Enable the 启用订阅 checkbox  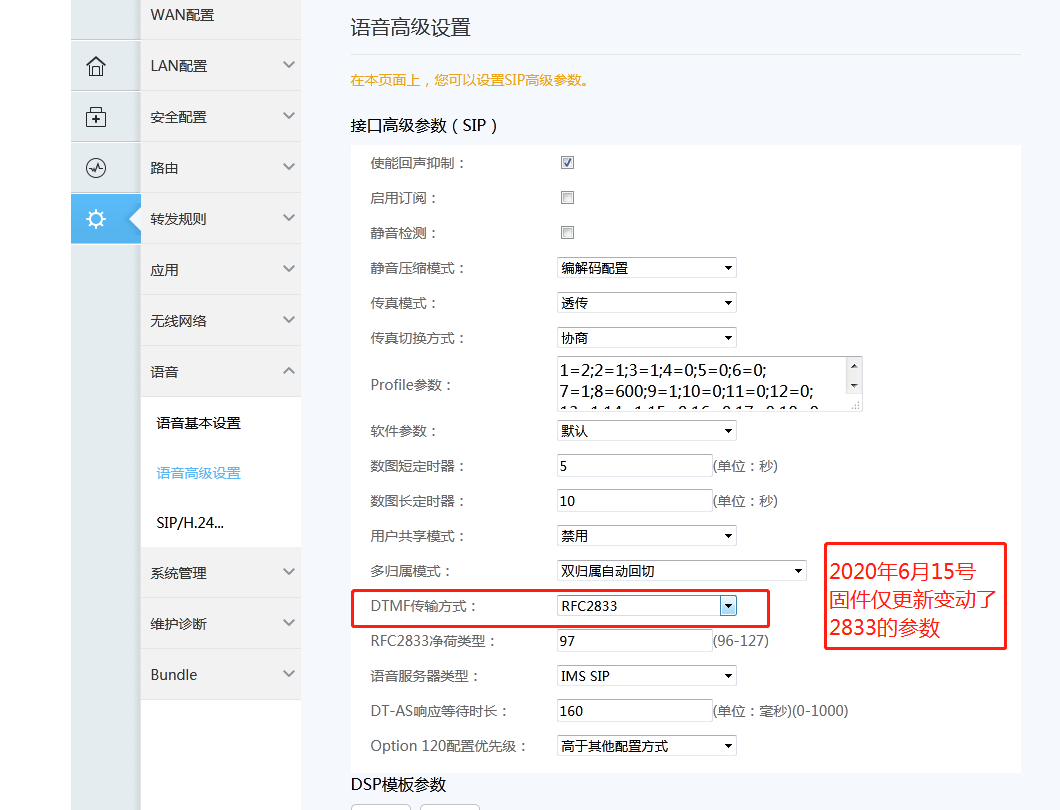[x=567, y=198]
